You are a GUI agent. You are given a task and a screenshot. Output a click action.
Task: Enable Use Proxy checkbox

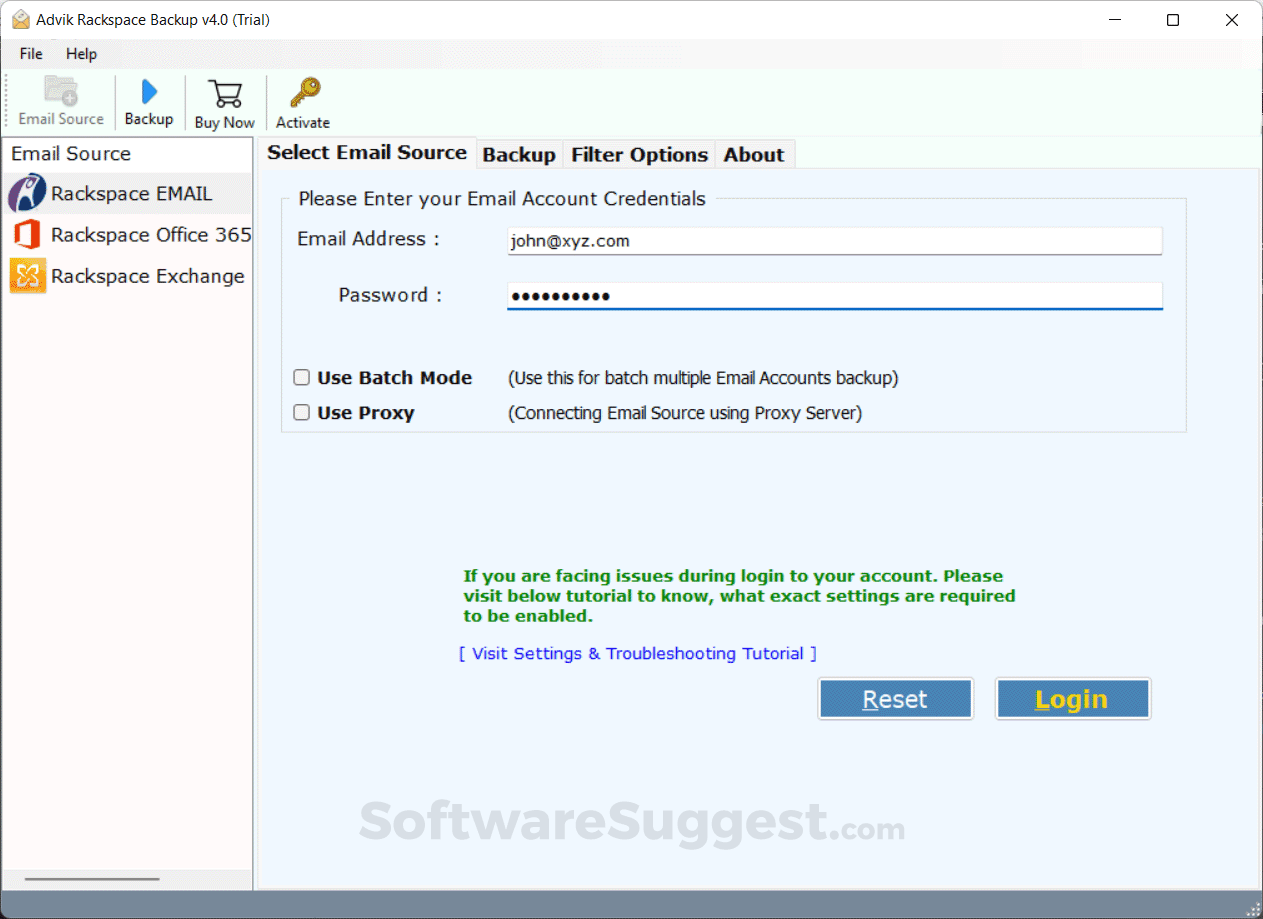pyautogui.click(x=301, y=412)
